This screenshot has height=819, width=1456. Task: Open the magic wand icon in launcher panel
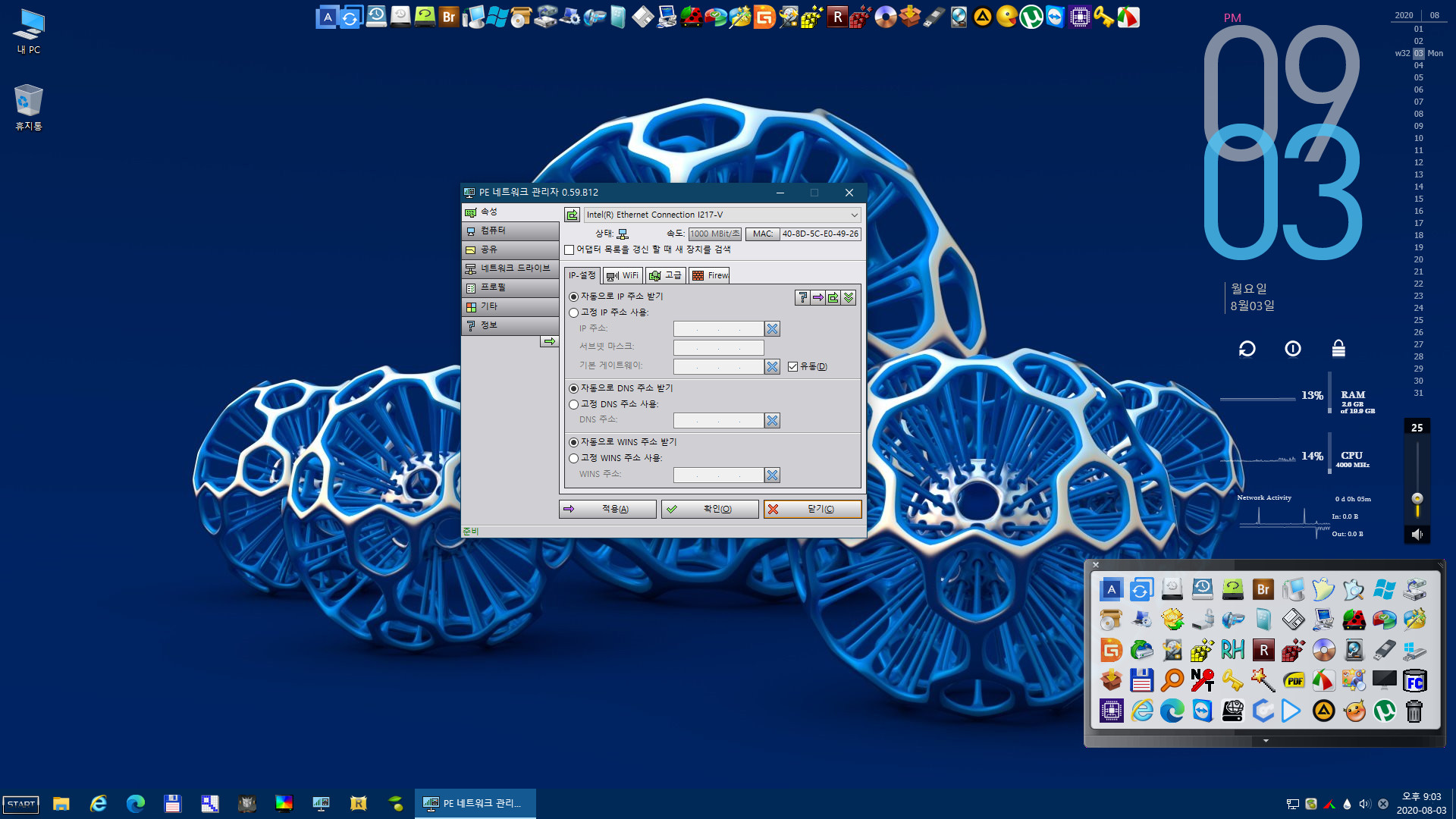click(x=1263, y=680)
